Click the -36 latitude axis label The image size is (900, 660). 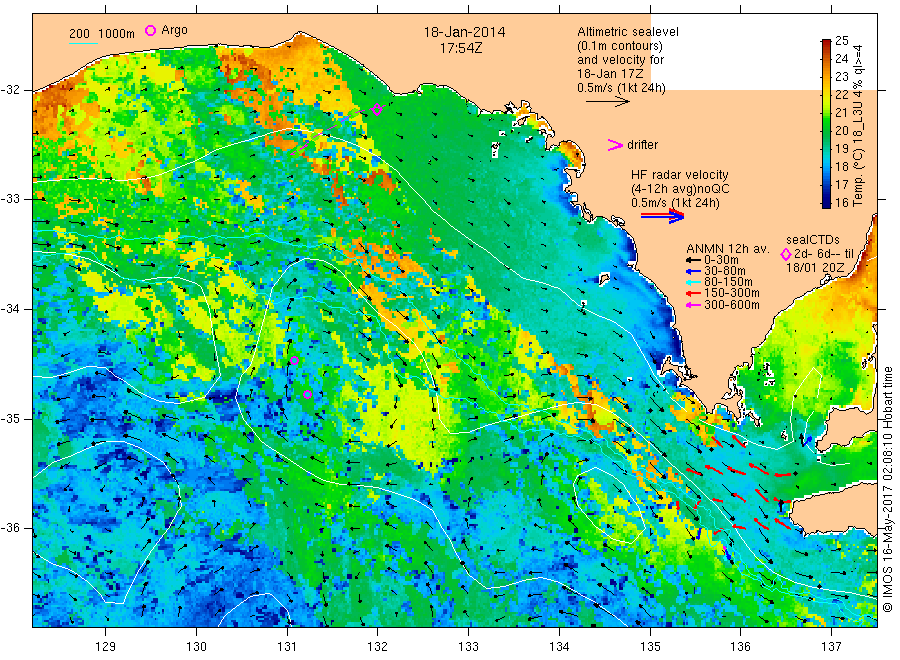[x=12, y=528]
